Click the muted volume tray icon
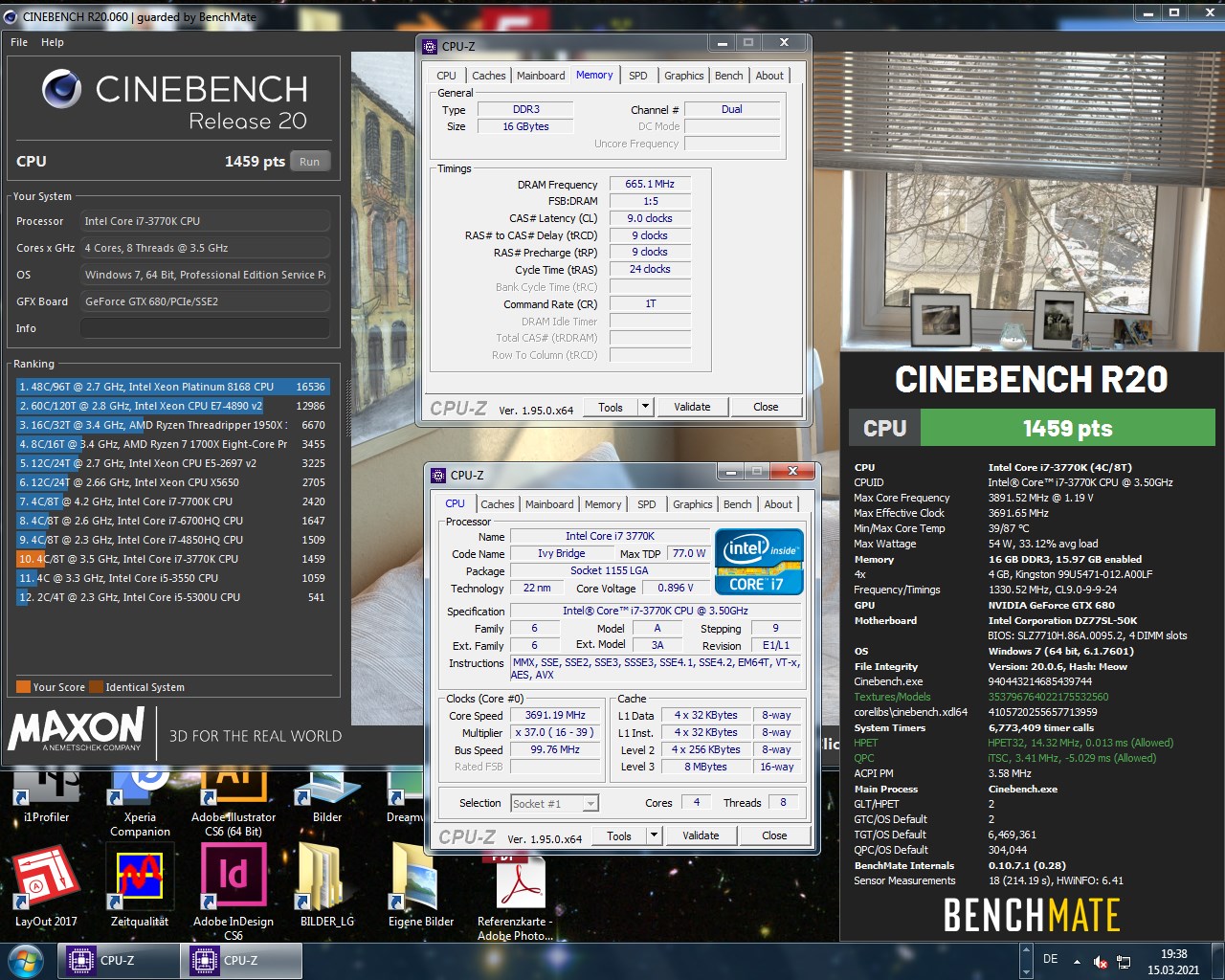The width and height of the screenshot is (1225, 980). [x=1101, y=962]
